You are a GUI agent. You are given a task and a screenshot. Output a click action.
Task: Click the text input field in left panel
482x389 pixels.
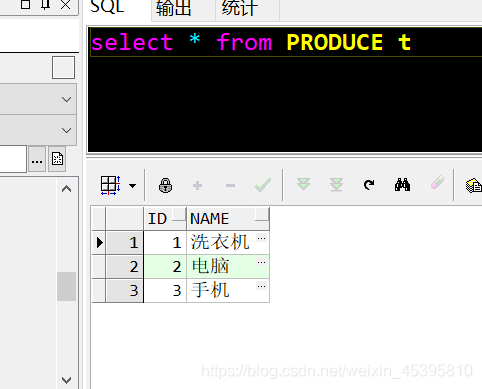click(13, 159)
